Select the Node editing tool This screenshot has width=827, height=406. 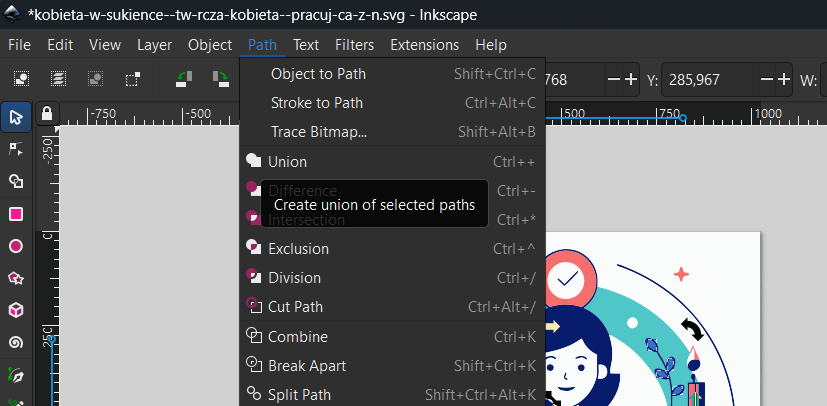(x=16, y=149)
